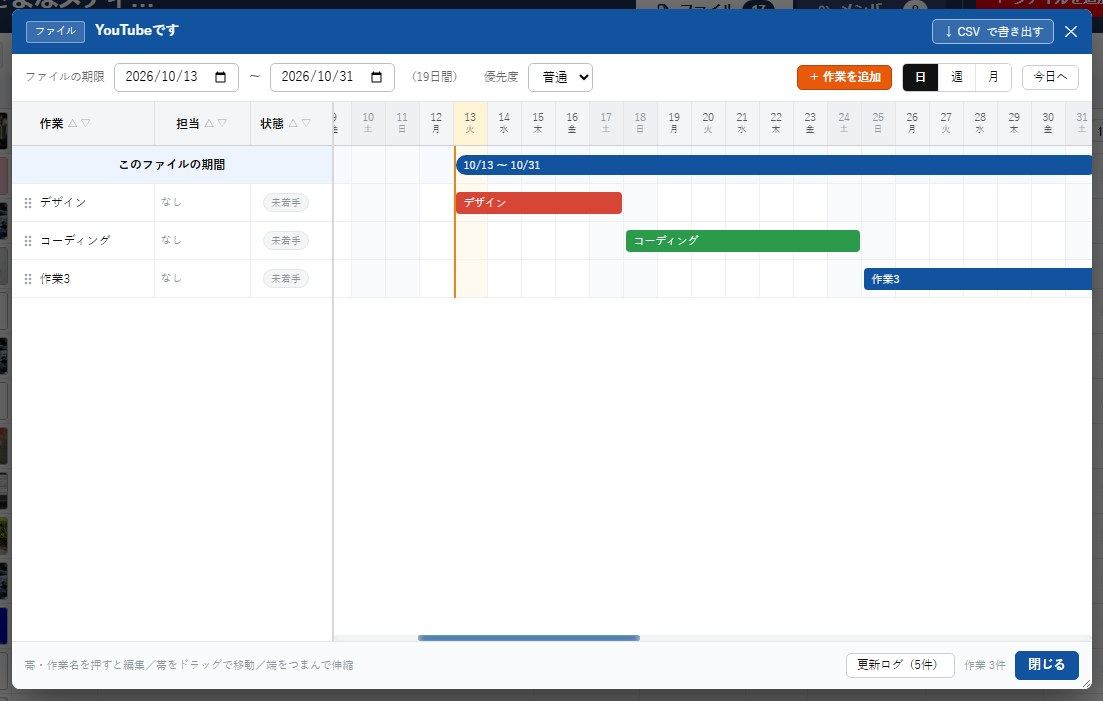Close the YouTubeです dialog with X
The image size is (1103, 701).
(1071, 32)
